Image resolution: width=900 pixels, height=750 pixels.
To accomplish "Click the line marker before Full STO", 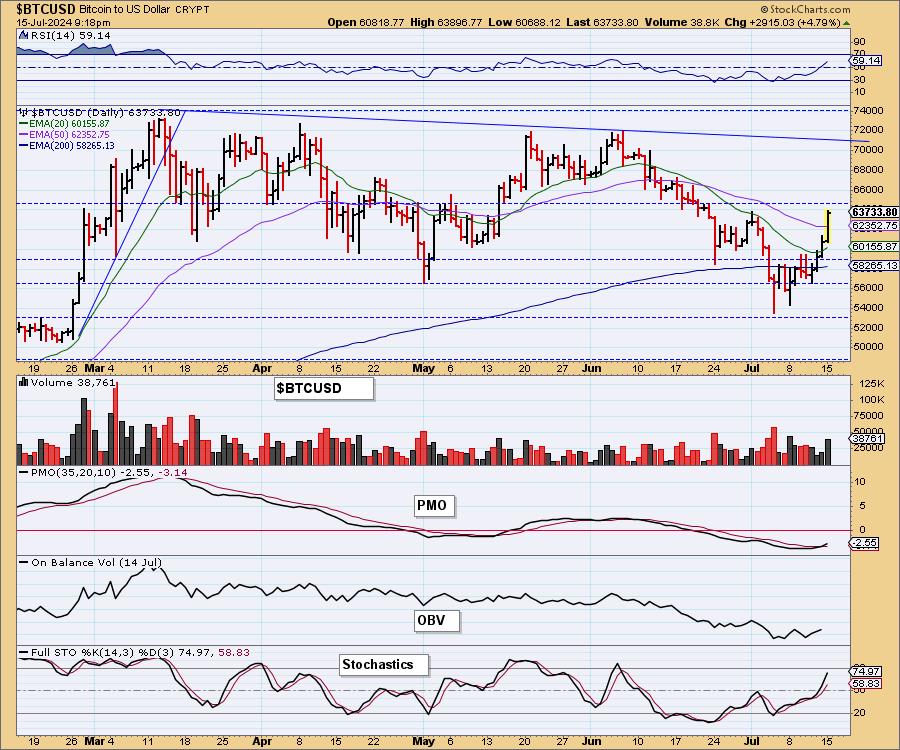I will point(24,652).
